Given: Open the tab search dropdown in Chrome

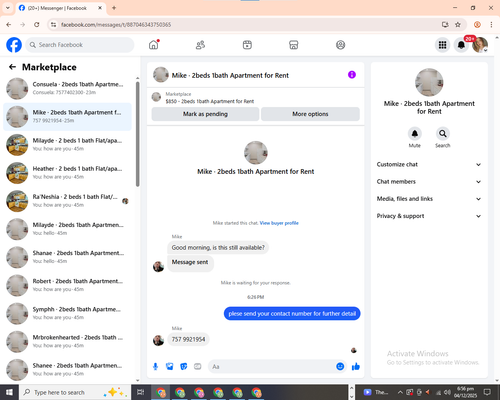Looking at the screenshot, I should point(7,8).
